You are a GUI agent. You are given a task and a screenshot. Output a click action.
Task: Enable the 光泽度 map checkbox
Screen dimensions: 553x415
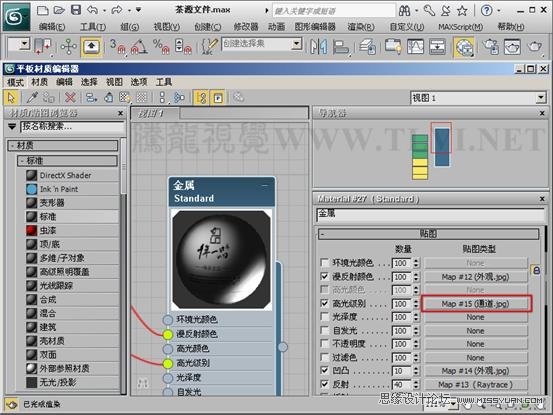324,317
